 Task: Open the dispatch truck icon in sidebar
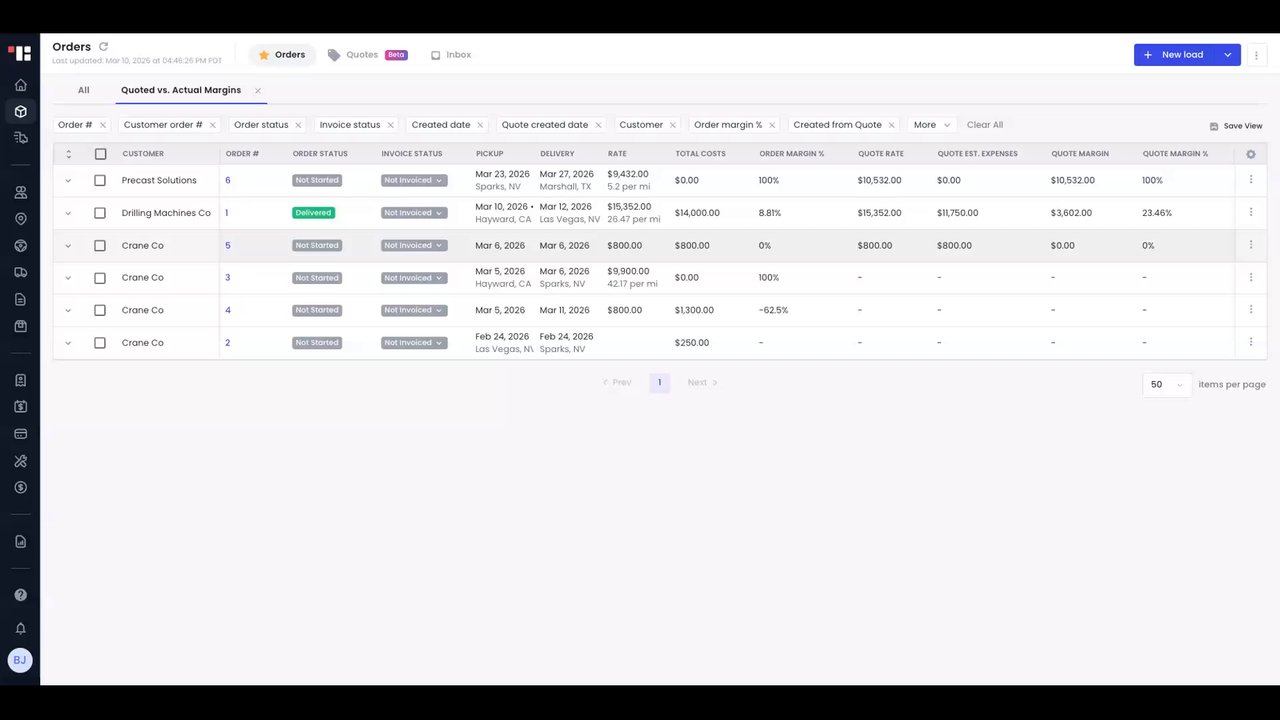click(20, 137)
